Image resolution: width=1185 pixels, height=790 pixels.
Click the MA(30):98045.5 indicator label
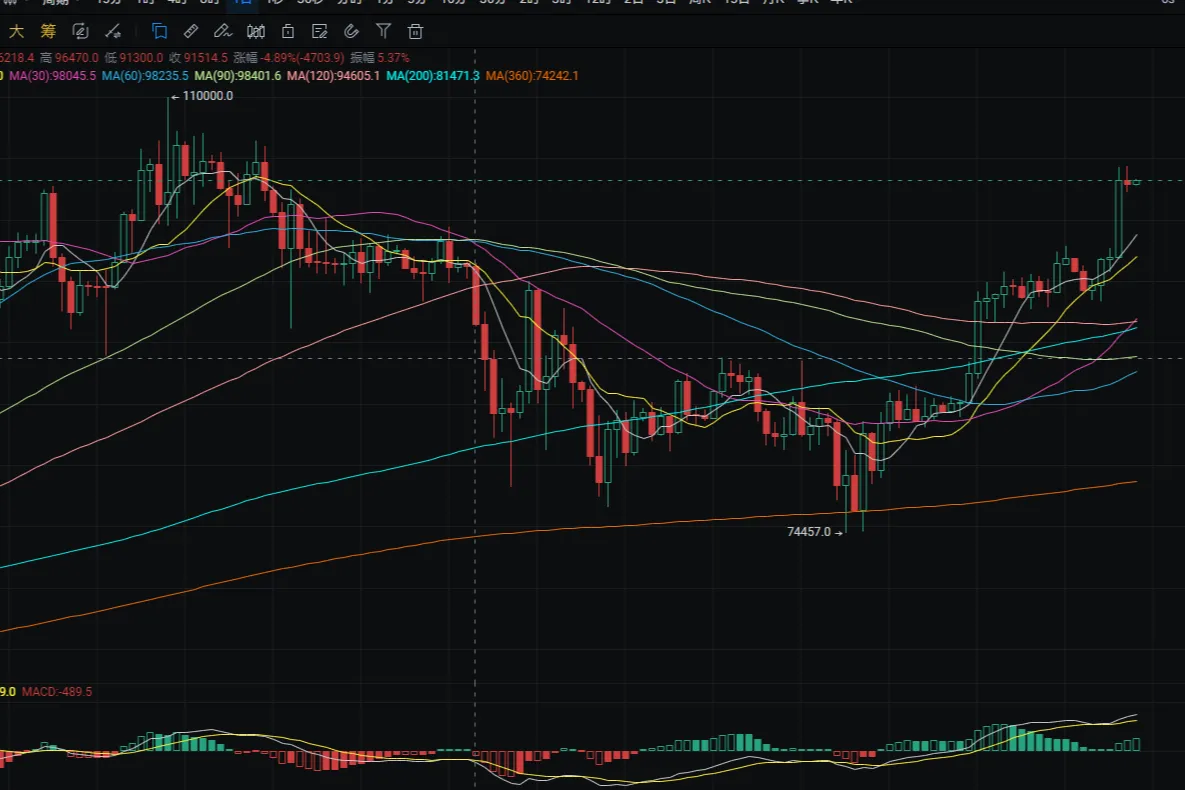[52, 76]
